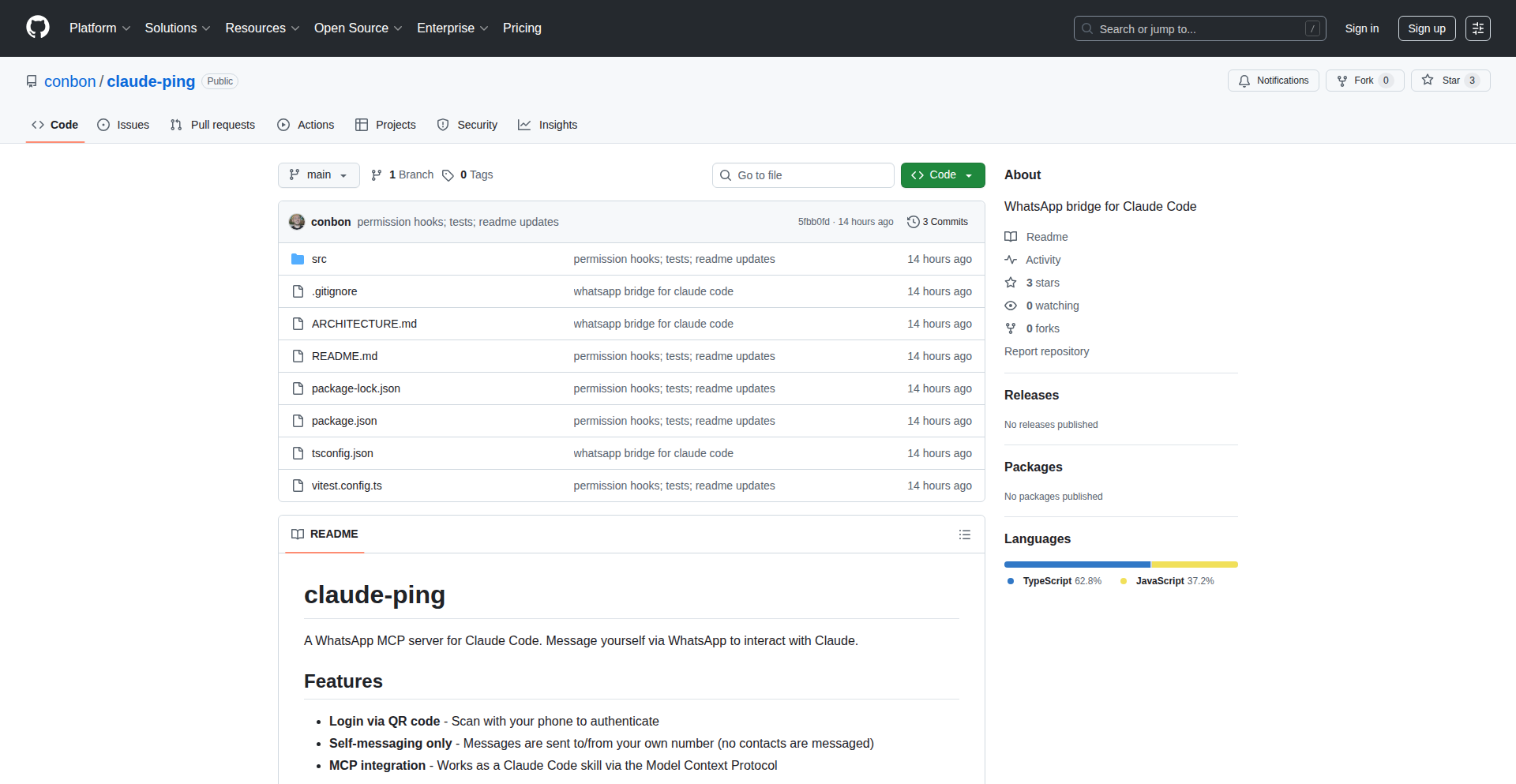The width and height of the screenshot is (1516, 784).
Task: Expand the Platform navigation menu
Action: 99,28
